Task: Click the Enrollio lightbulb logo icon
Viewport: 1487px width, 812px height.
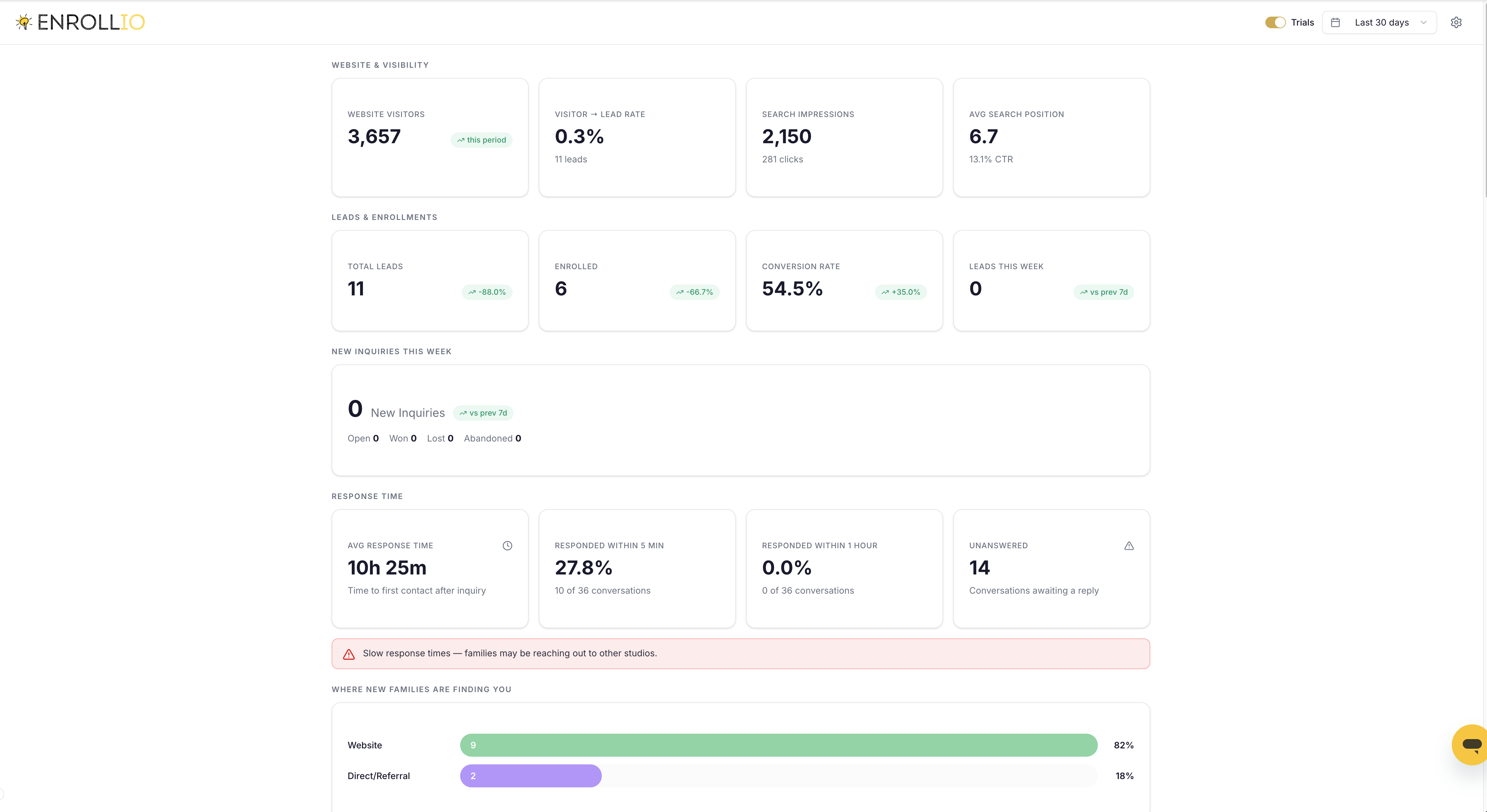Action: (24, 22)
